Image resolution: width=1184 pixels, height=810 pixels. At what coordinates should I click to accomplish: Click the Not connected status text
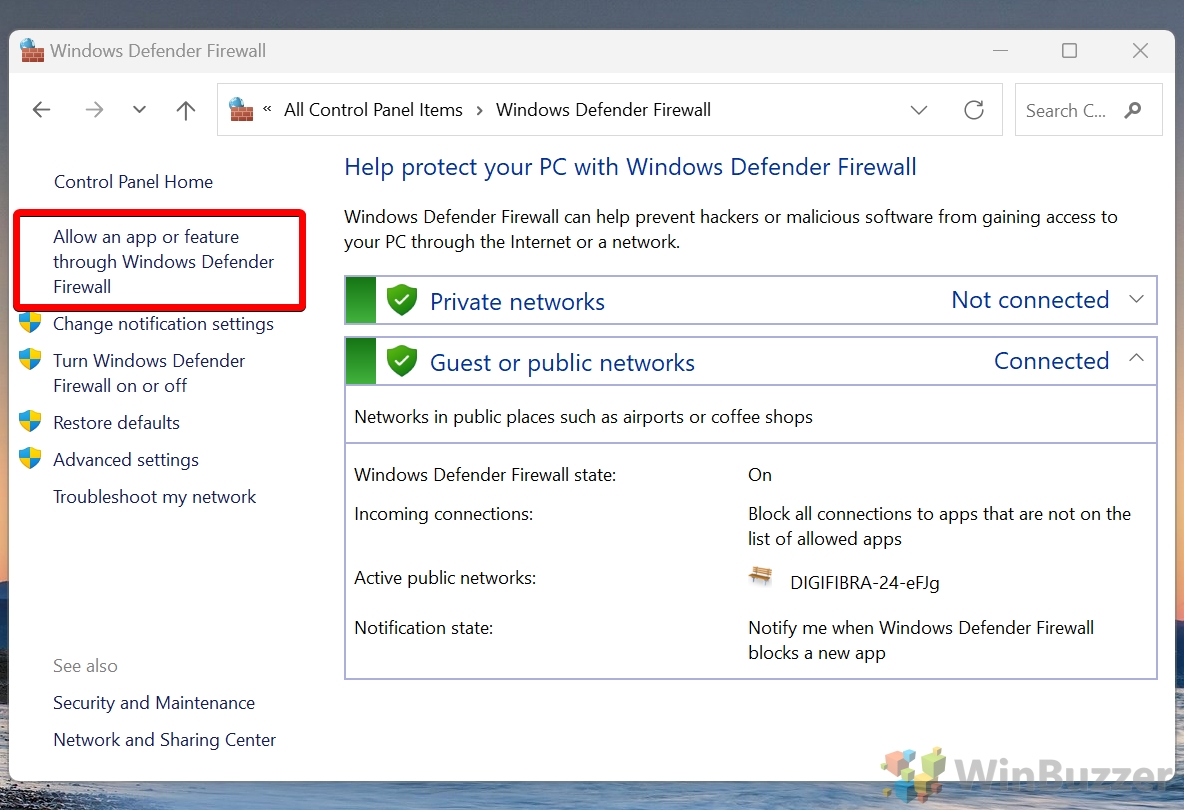click(x=1030, y=300)
